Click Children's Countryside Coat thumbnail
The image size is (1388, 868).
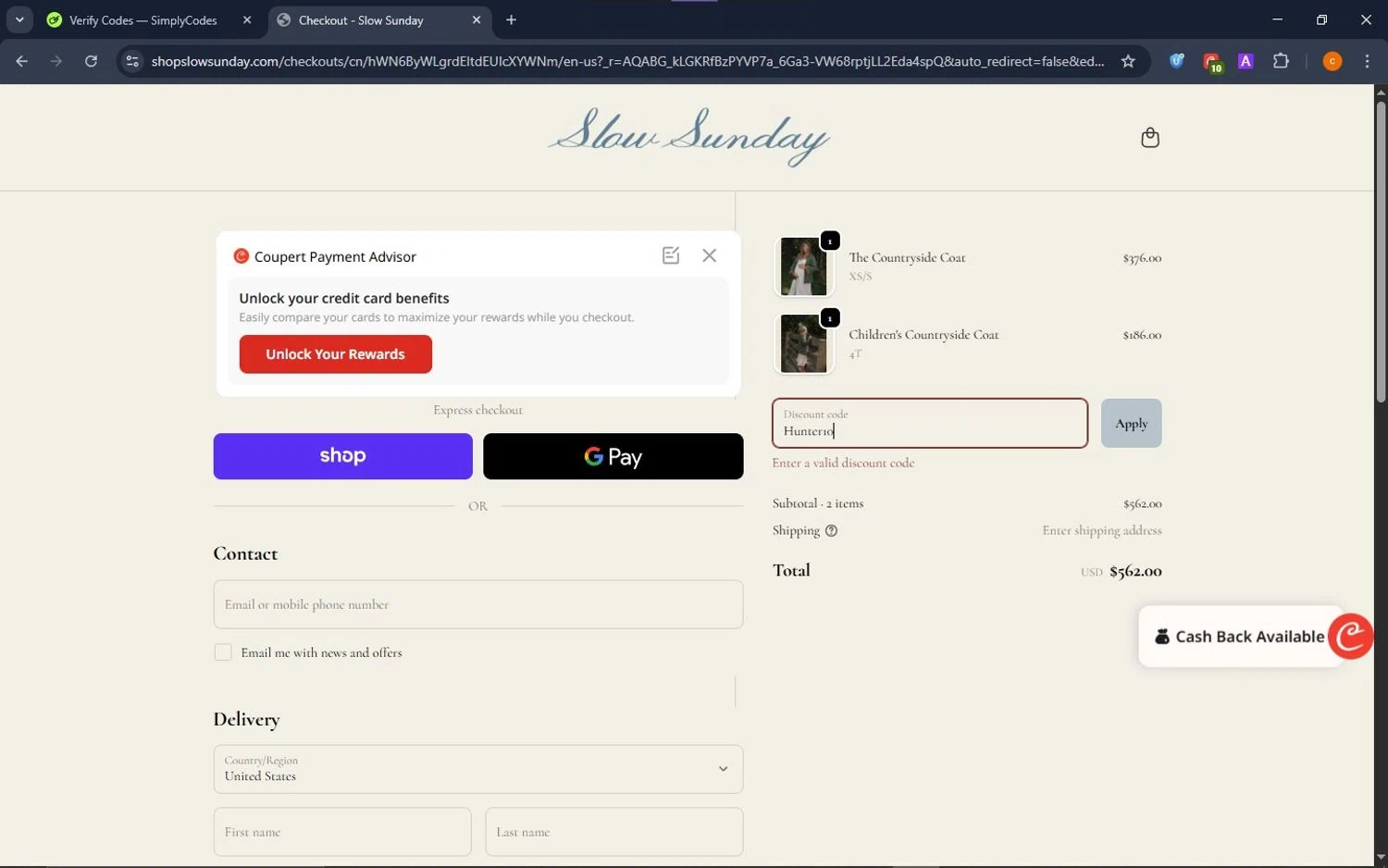[803, 344]
